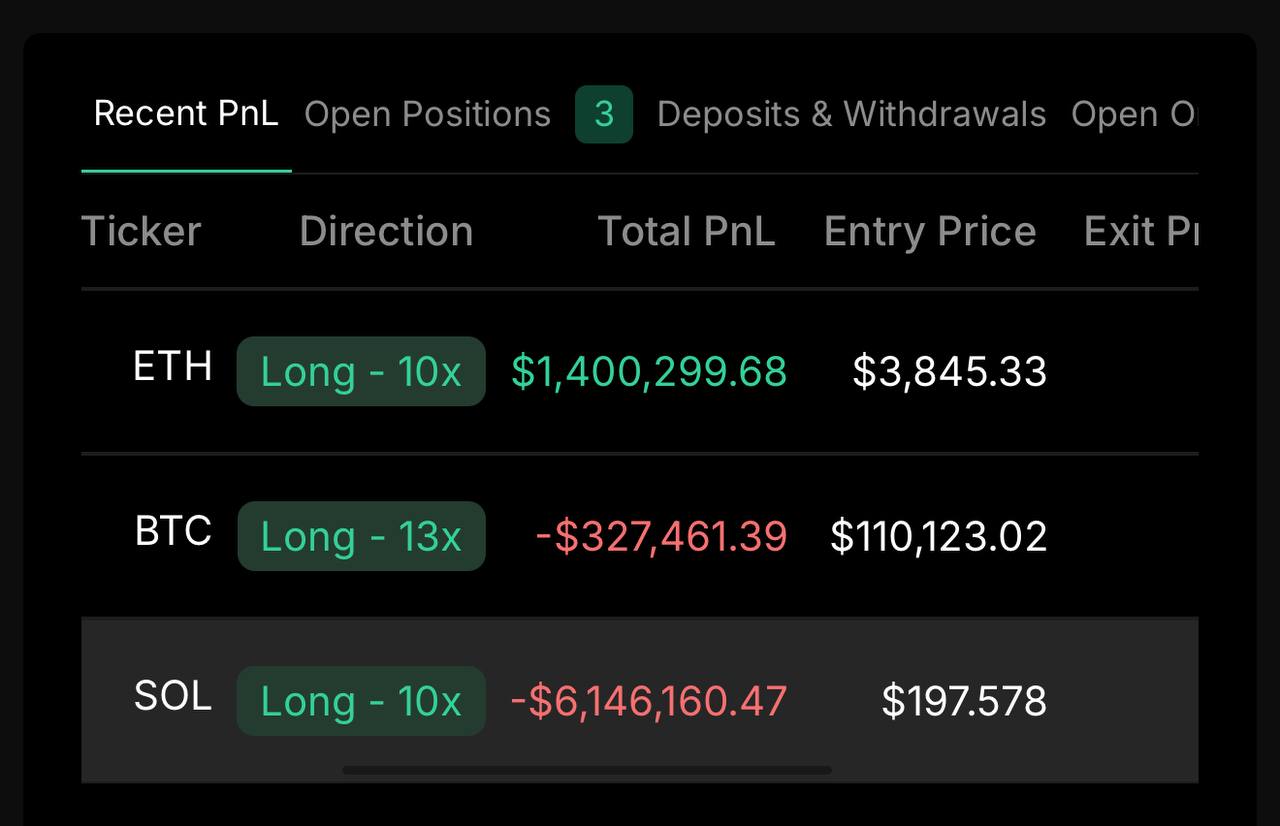Sort by the Entry Price column header
Screen dimensions: 1280x826
[930, 232]
